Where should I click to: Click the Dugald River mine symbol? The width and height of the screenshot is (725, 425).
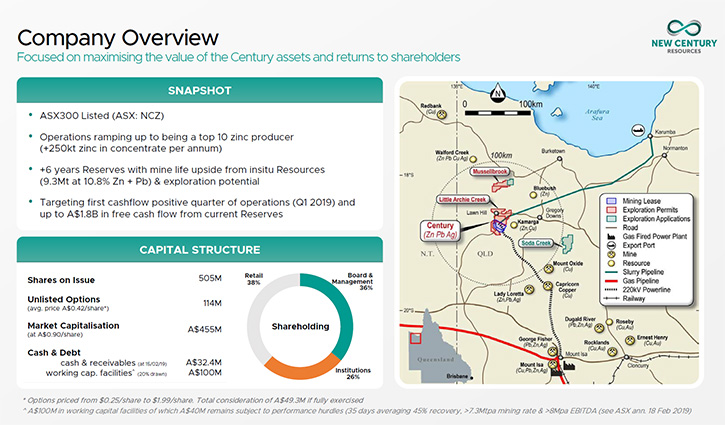click(599, 328)
